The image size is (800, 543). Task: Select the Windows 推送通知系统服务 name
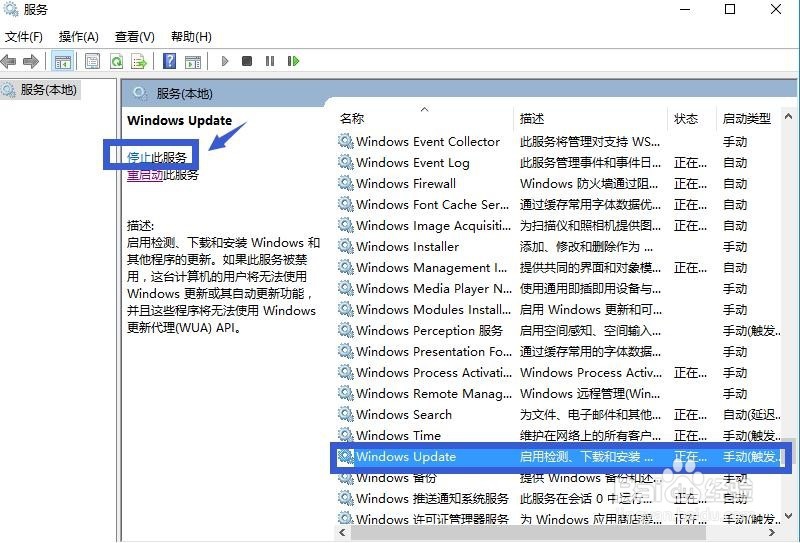[x=433, y=499]
